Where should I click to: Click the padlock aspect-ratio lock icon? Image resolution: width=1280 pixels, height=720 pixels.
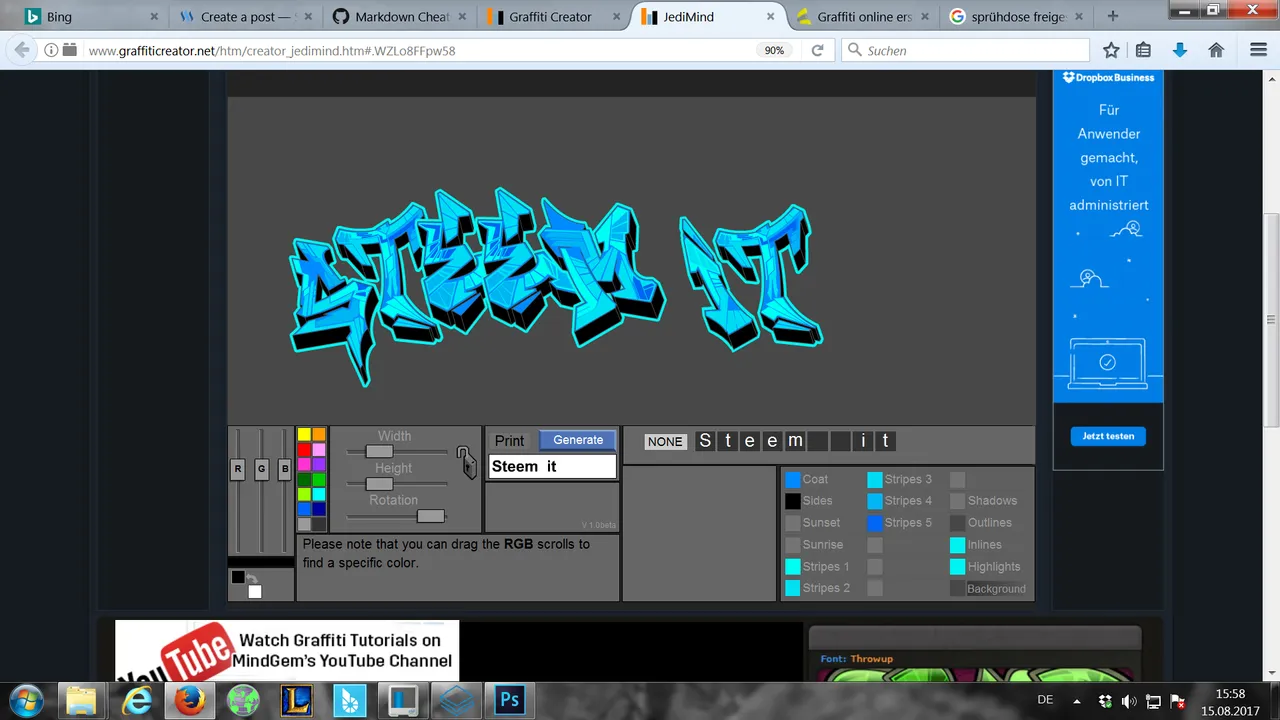pos(465,461)
